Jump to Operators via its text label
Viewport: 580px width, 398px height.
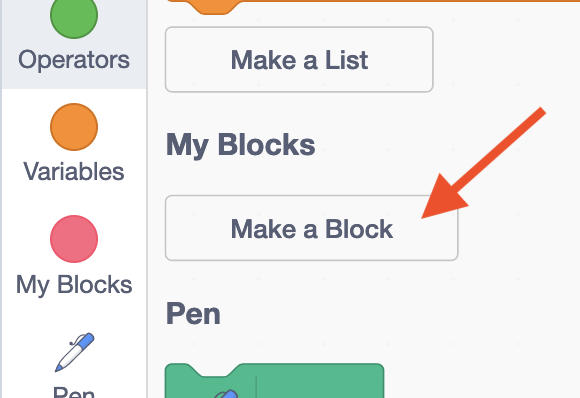74,60
